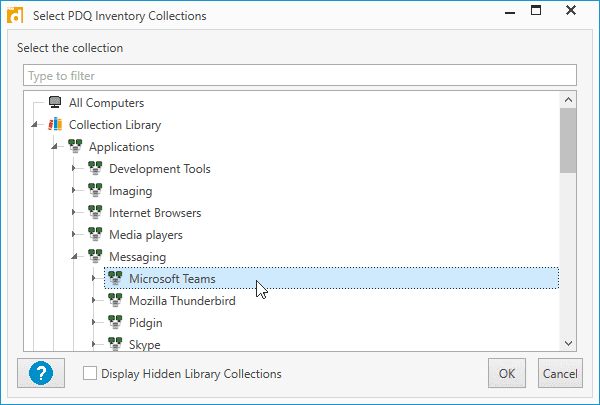Select the Microsoft Teams label
Viewport: 600px width, 405px height.
click(x=172, y=279)
